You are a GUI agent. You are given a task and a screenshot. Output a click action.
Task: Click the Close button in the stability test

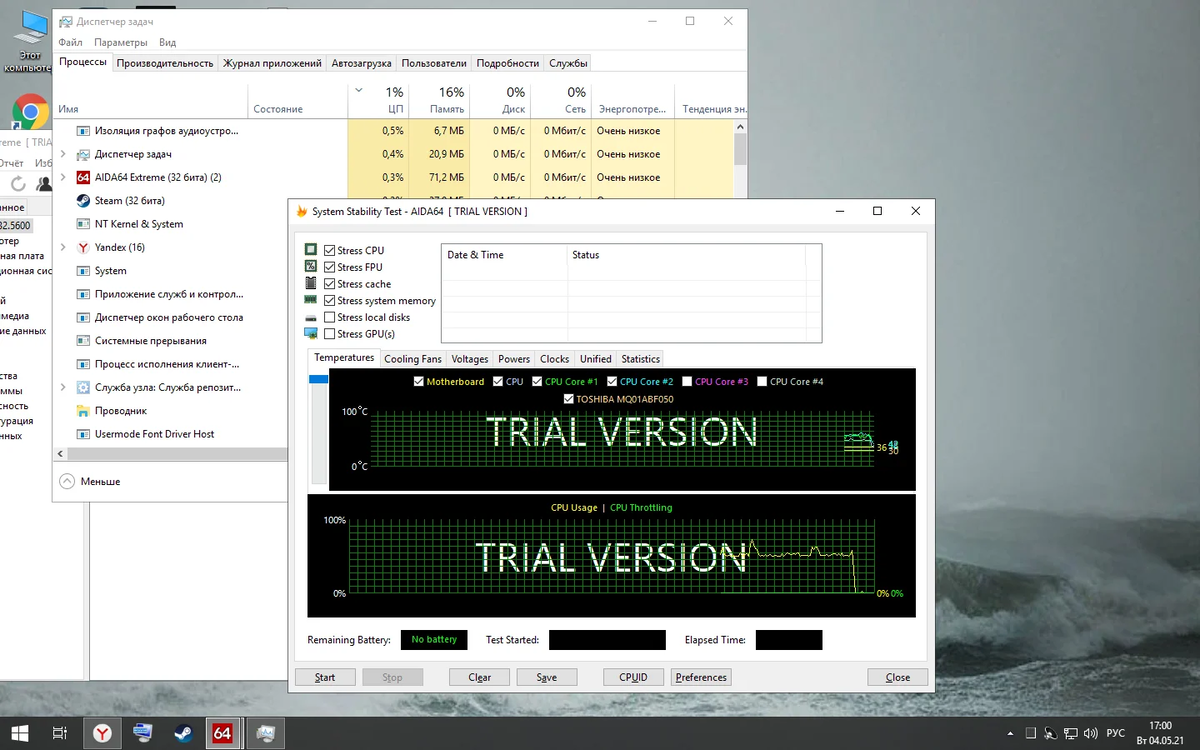point(898,677)
